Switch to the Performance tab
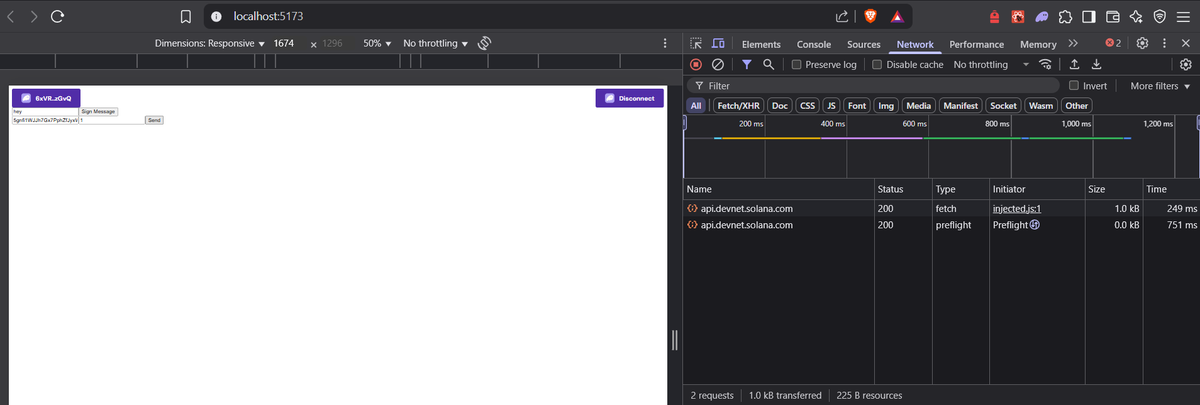1200x405 pixels. (x=977, y=44)
